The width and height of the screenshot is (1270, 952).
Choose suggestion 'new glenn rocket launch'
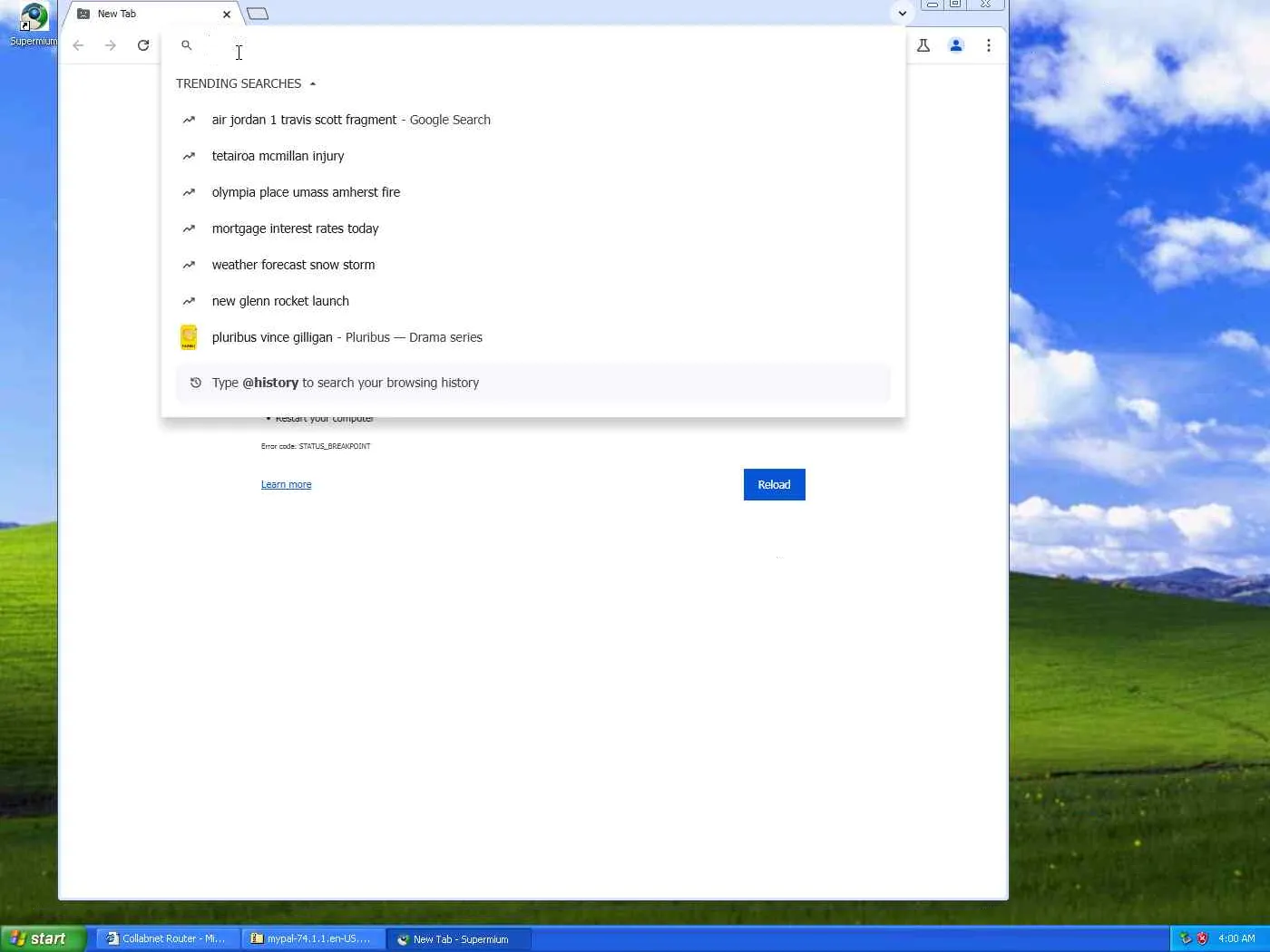point(533,301)
